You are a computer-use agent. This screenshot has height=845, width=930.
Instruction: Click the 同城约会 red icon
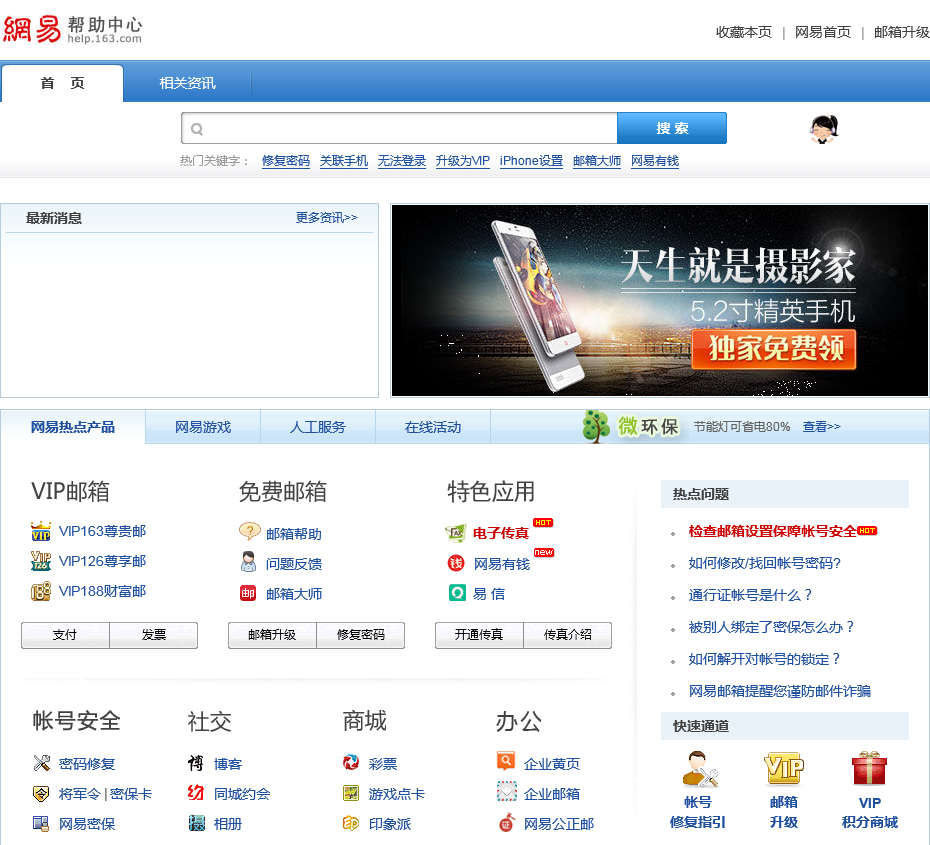point(196,793)
